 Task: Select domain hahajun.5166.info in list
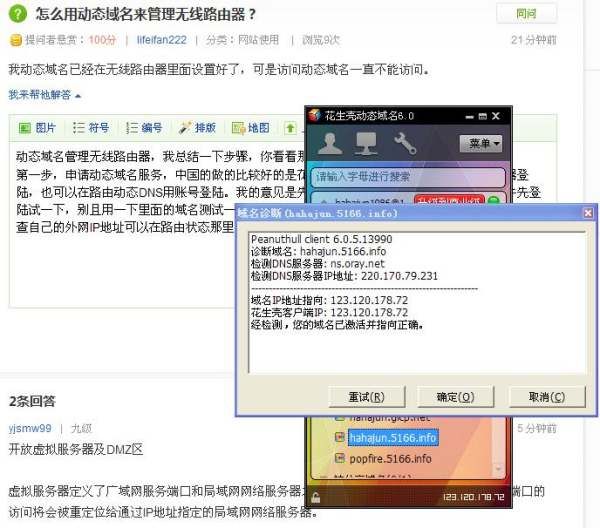click(393, 437)
